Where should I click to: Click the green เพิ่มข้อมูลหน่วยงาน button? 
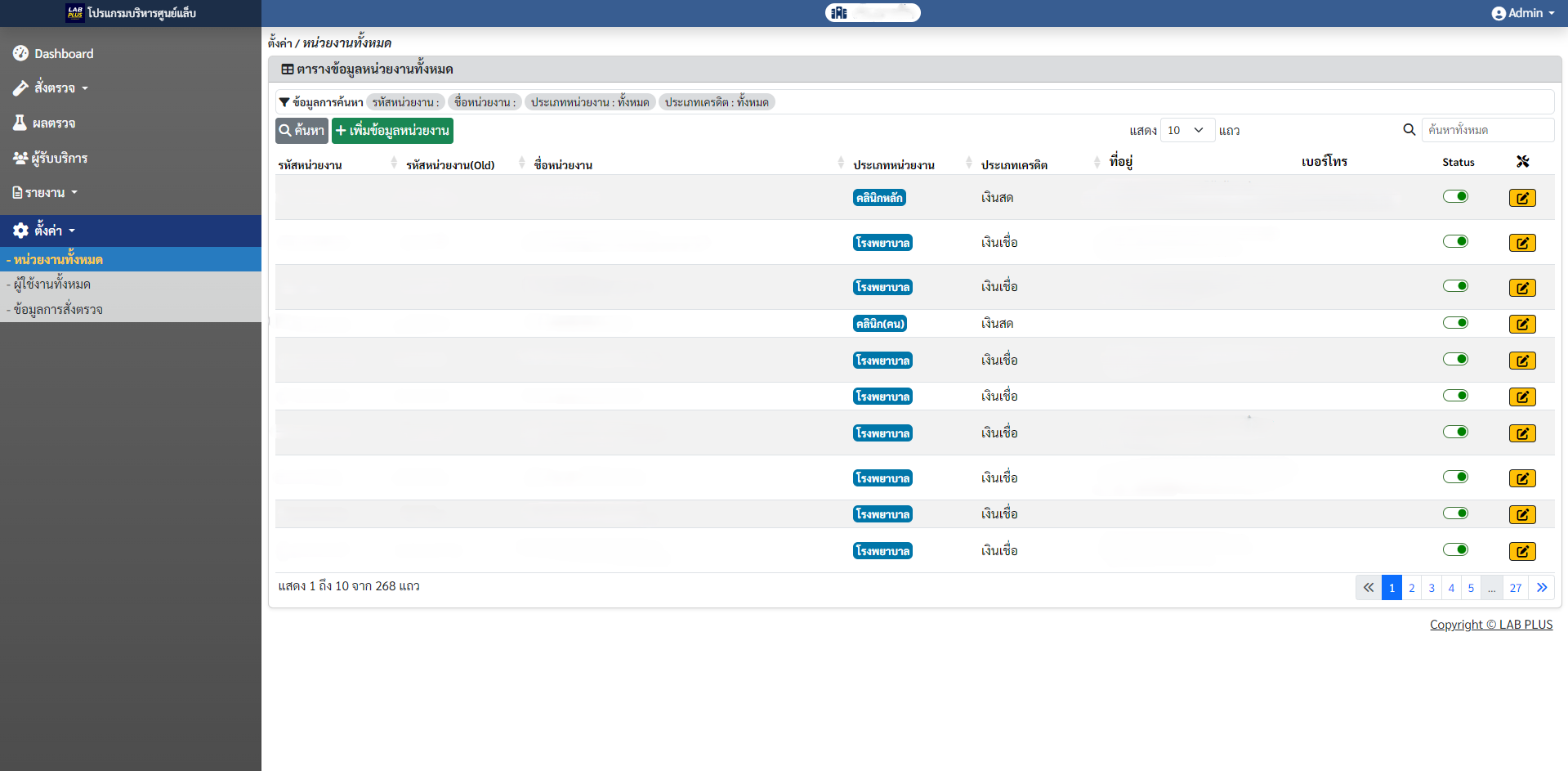coord(392,131)
